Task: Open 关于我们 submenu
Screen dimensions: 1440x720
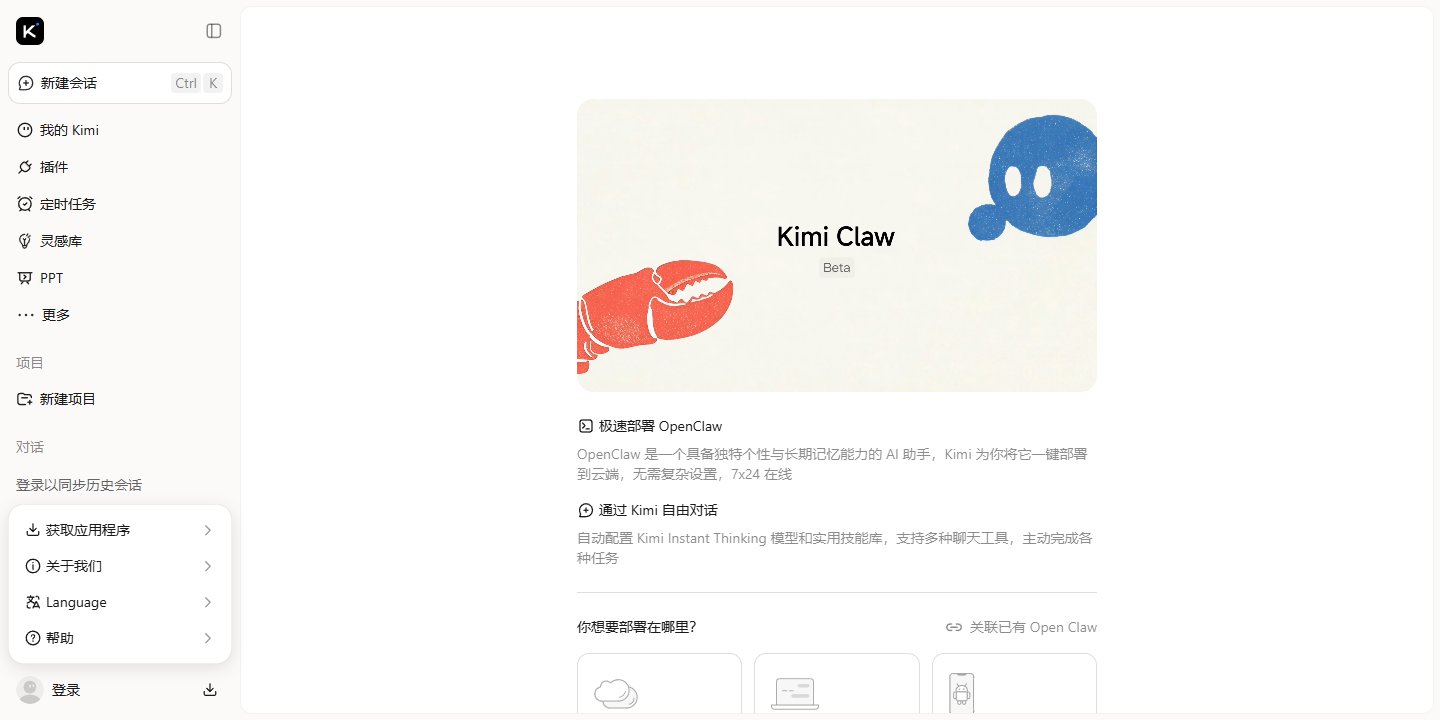Action: [x=120, y=566]
